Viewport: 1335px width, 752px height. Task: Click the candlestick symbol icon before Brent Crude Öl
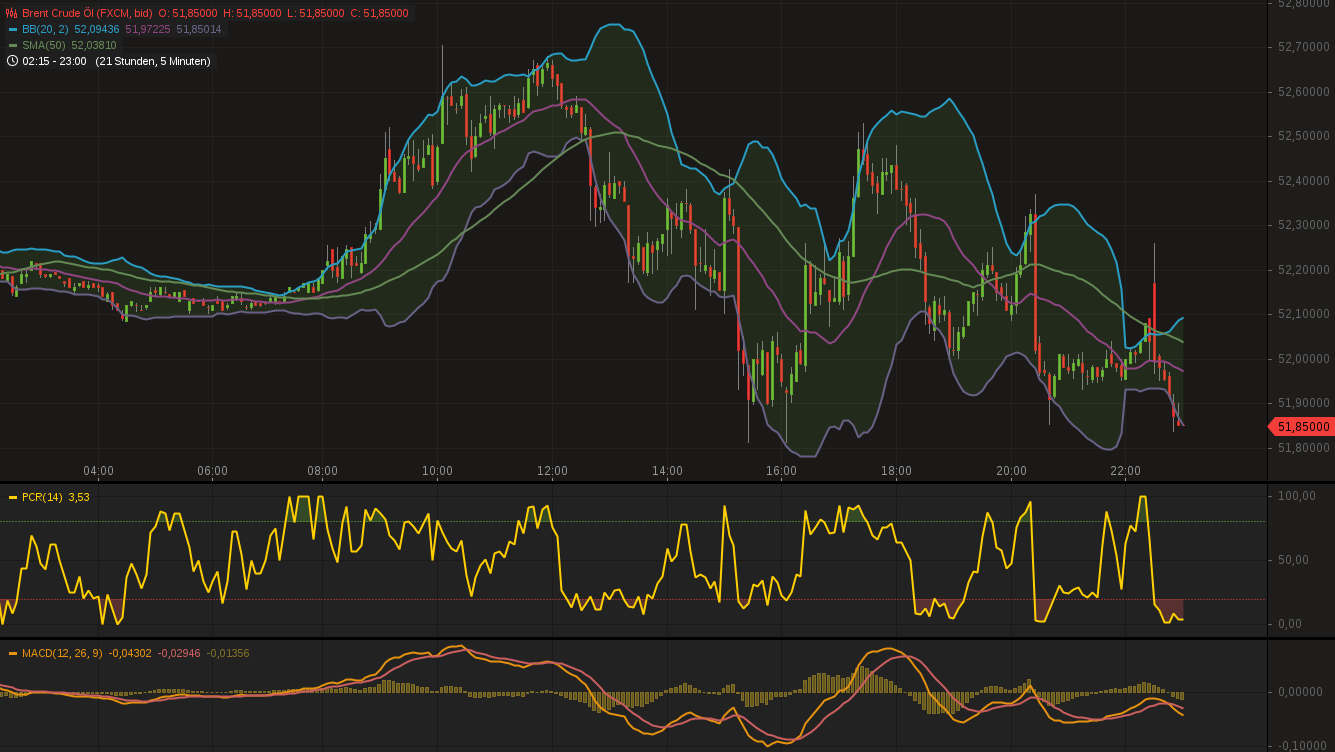(11, 13)
